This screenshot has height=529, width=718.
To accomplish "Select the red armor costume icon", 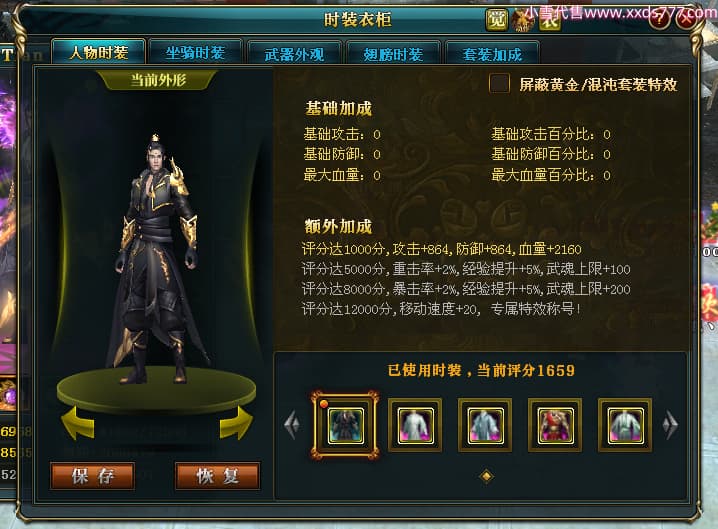I will point(555,425).
